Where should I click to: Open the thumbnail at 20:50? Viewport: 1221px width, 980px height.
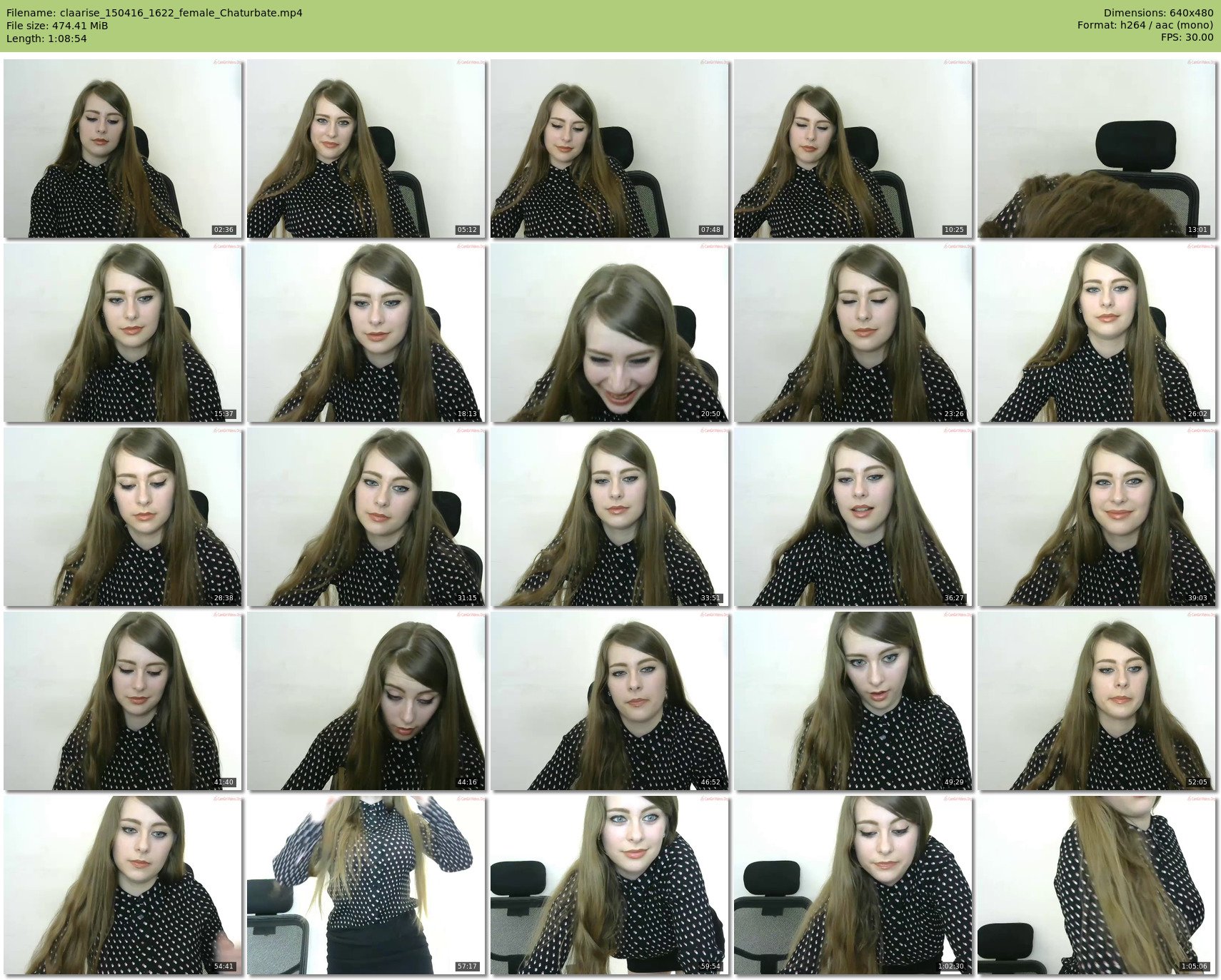coord(610,333)
